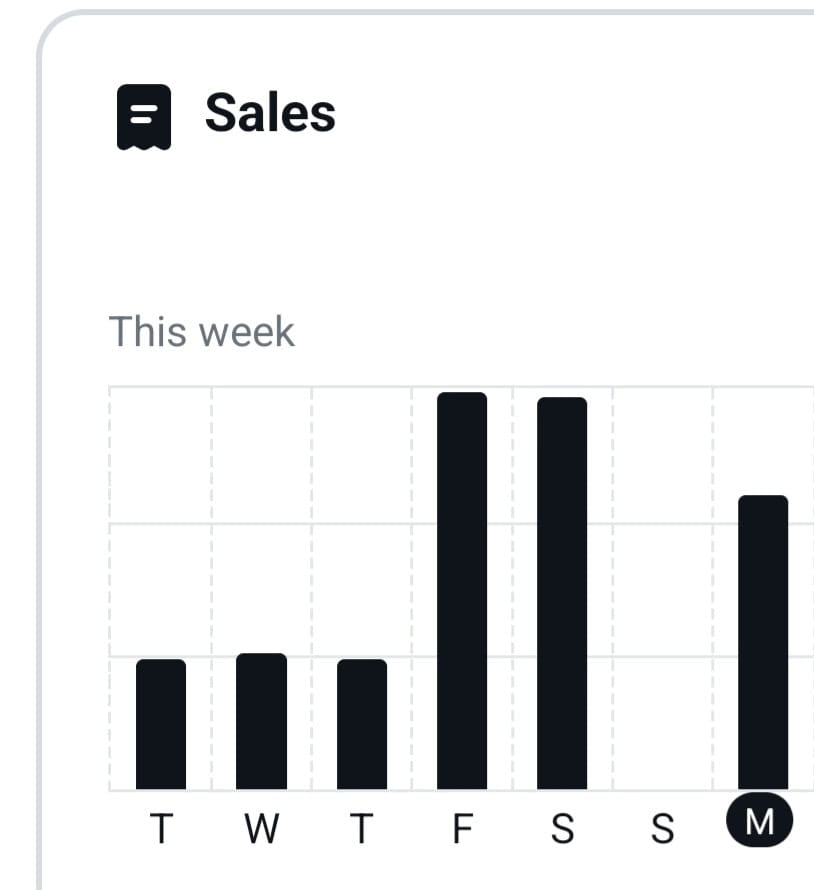The image size is (814, 890).
Task: Open the Sales heading
Action: pyautogui.click(x=270, y=113)
